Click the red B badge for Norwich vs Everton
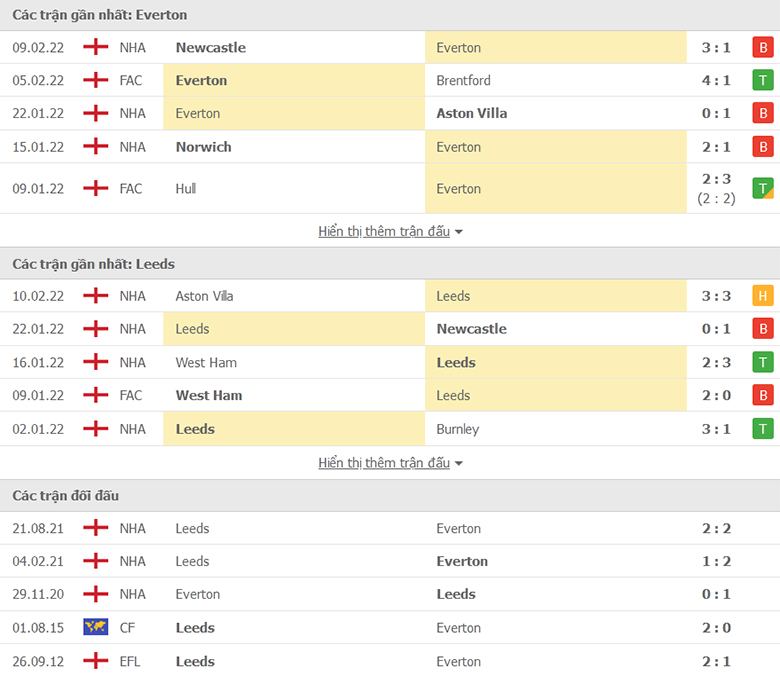The width and height of the screenshot is (780, 676). (x=763, y=147)
